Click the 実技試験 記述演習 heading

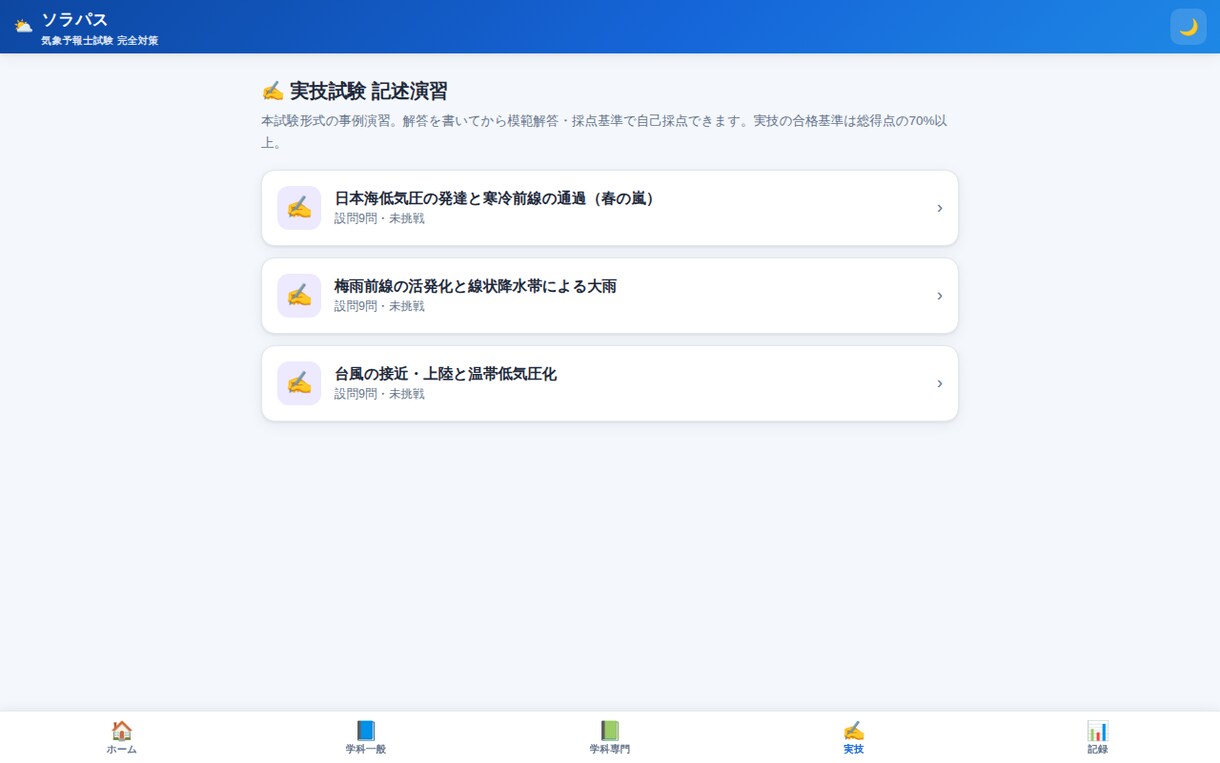point(354,91)
